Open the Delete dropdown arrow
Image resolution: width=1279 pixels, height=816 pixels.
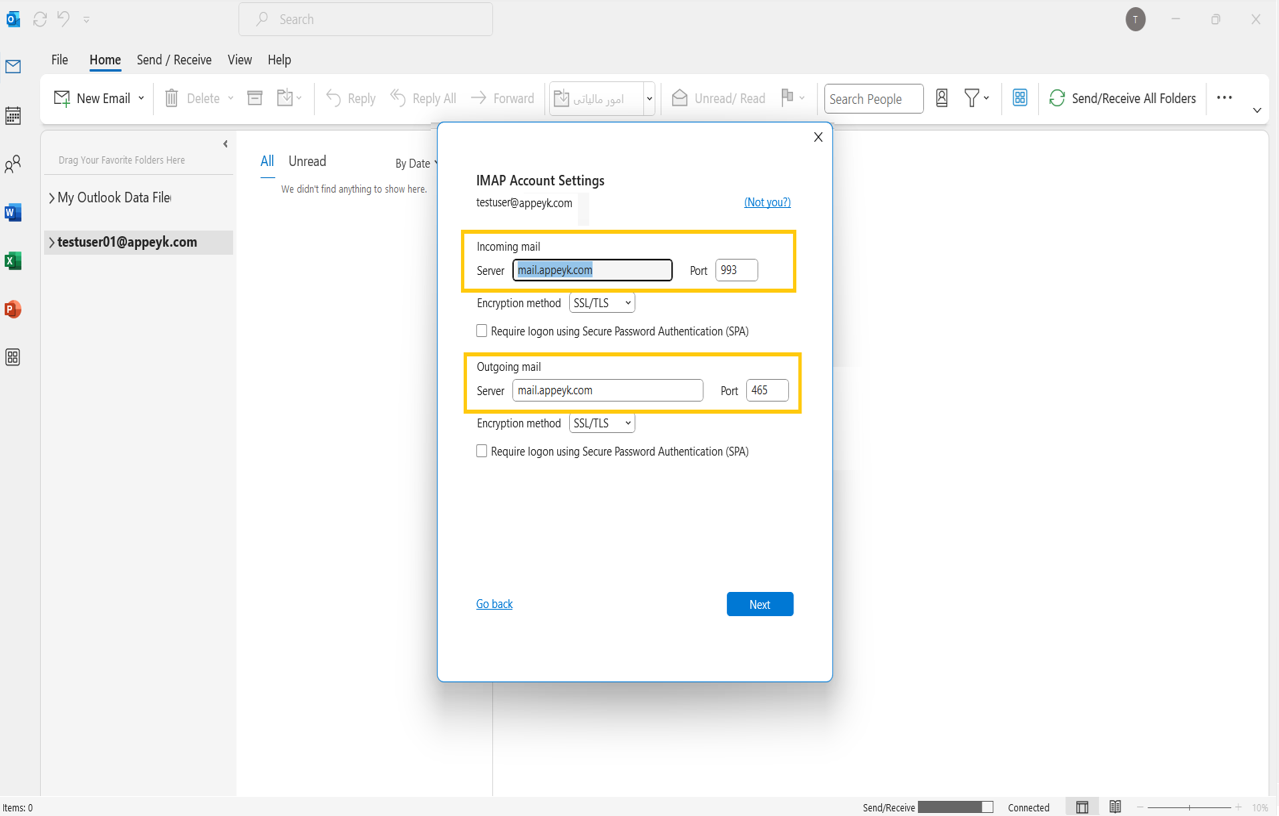[230, 98]
